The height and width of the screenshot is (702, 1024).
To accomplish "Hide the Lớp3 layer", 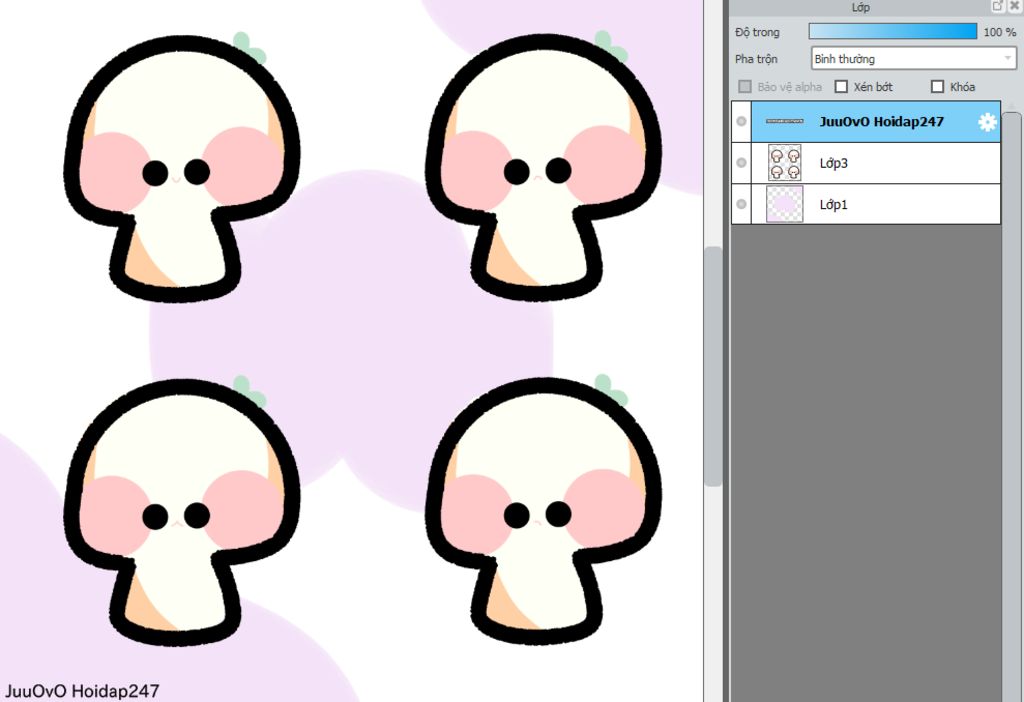I will click(x=741, y=163).
